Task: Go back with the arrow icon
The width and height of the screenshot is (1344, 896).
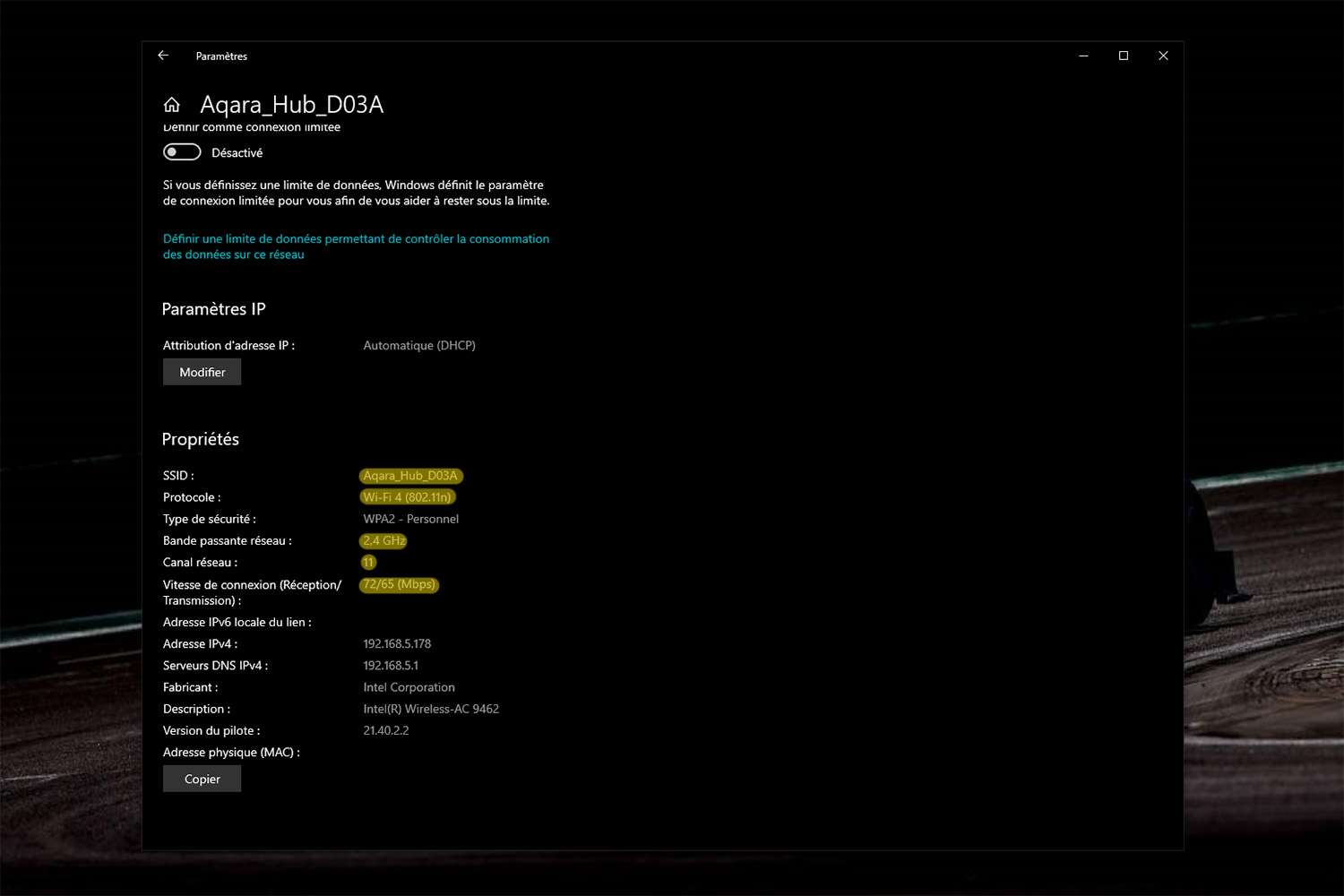Action: point(163,56)
